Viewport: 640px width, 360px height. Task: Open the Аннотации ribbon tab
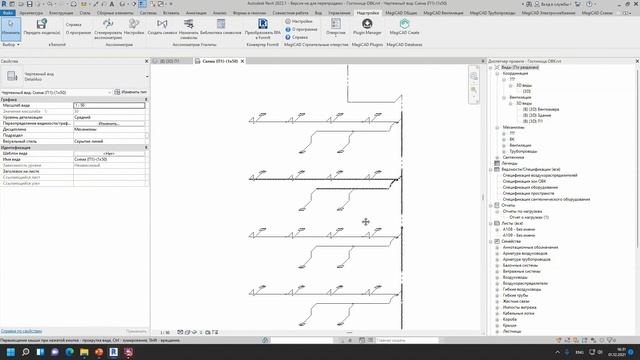196,13
